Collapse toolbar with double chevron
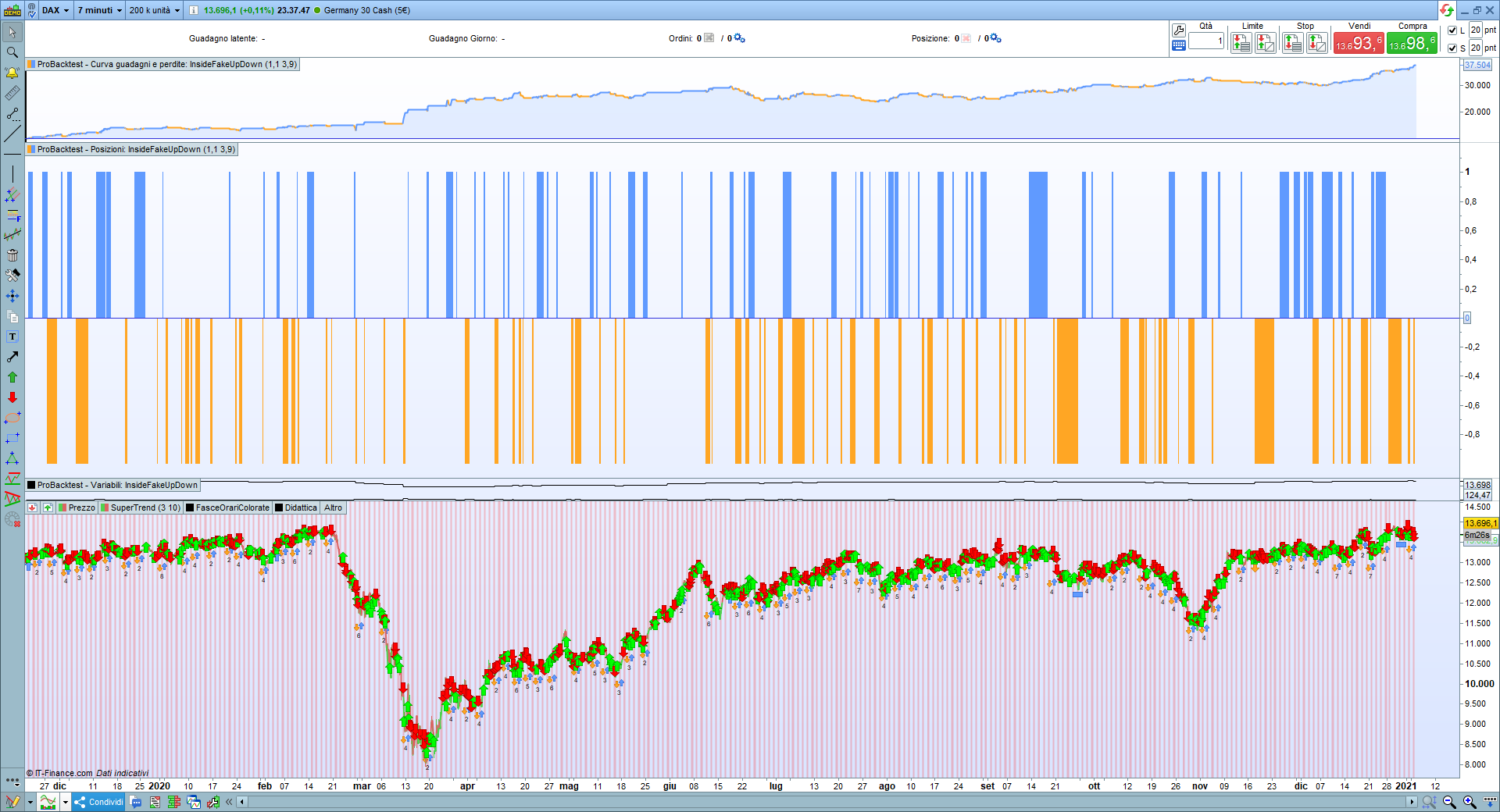 point(229,802)
